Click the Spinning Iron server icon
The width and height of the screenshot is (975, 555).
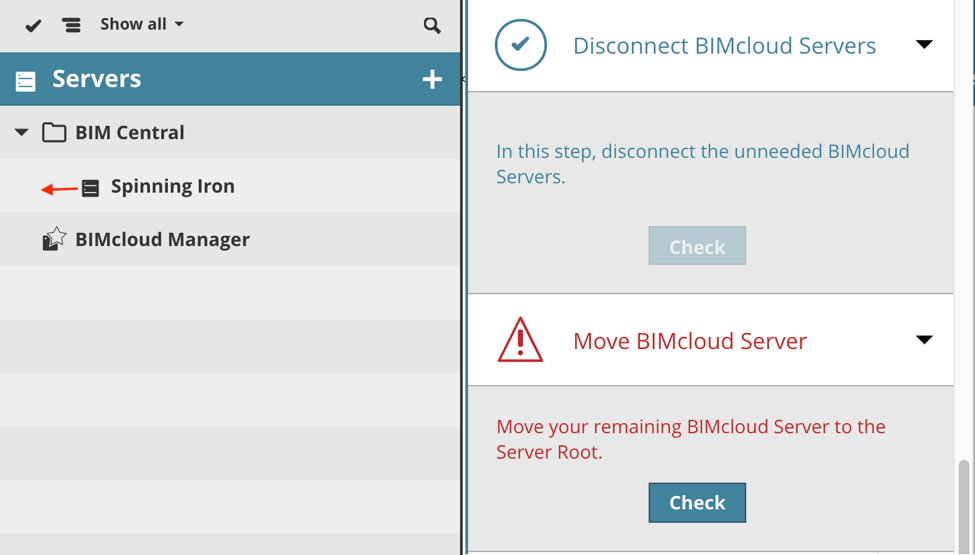(90, 187)
